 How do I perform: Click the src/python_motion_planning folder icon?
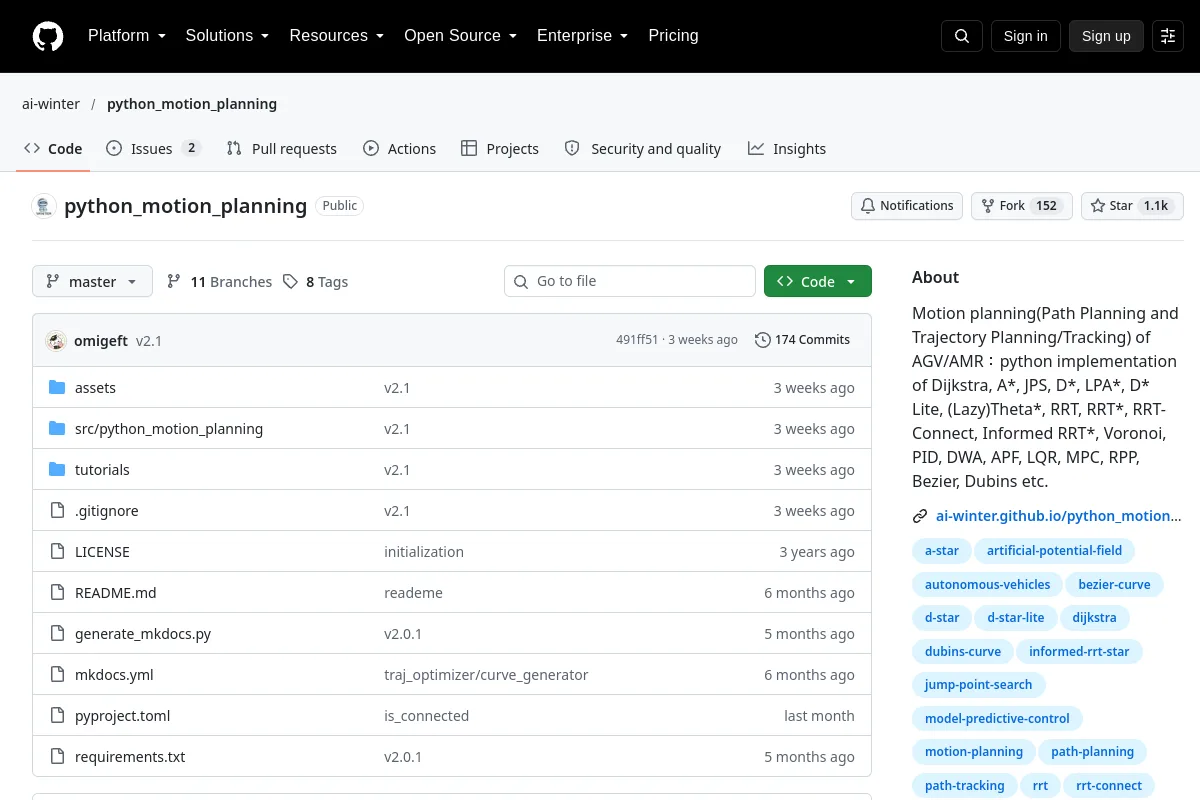pyautogui.click(x=57, y=429)
